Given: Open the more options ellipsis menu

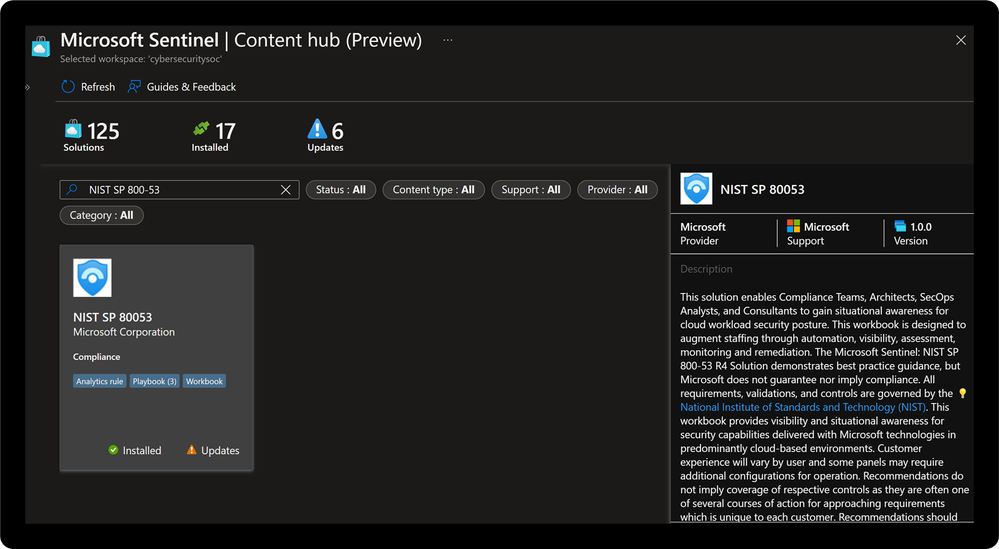Looking at the screenshot, I should pyautogui.click(x=448, y=40).
